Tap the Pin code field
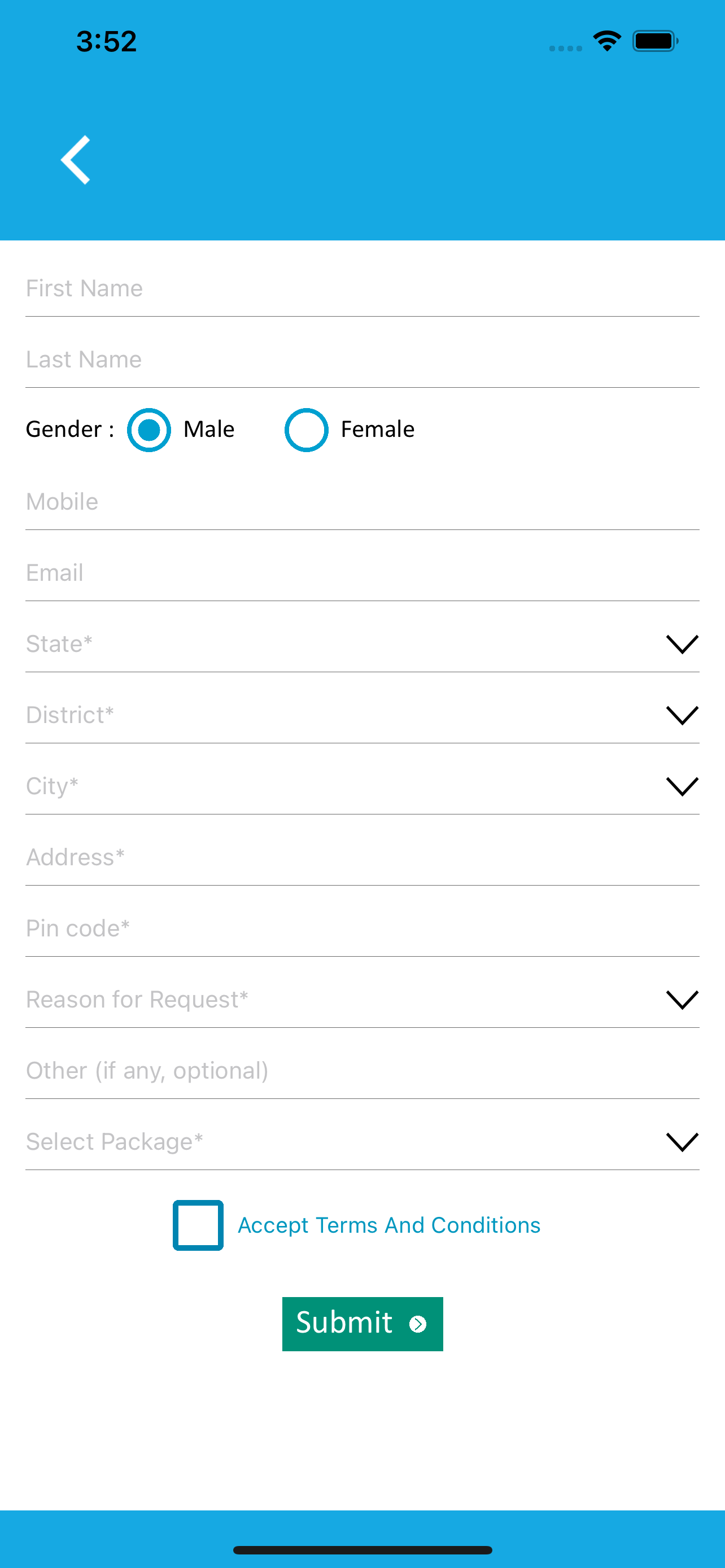Image resolution: width=725 pixels, height=1568 pixels. 362,929
